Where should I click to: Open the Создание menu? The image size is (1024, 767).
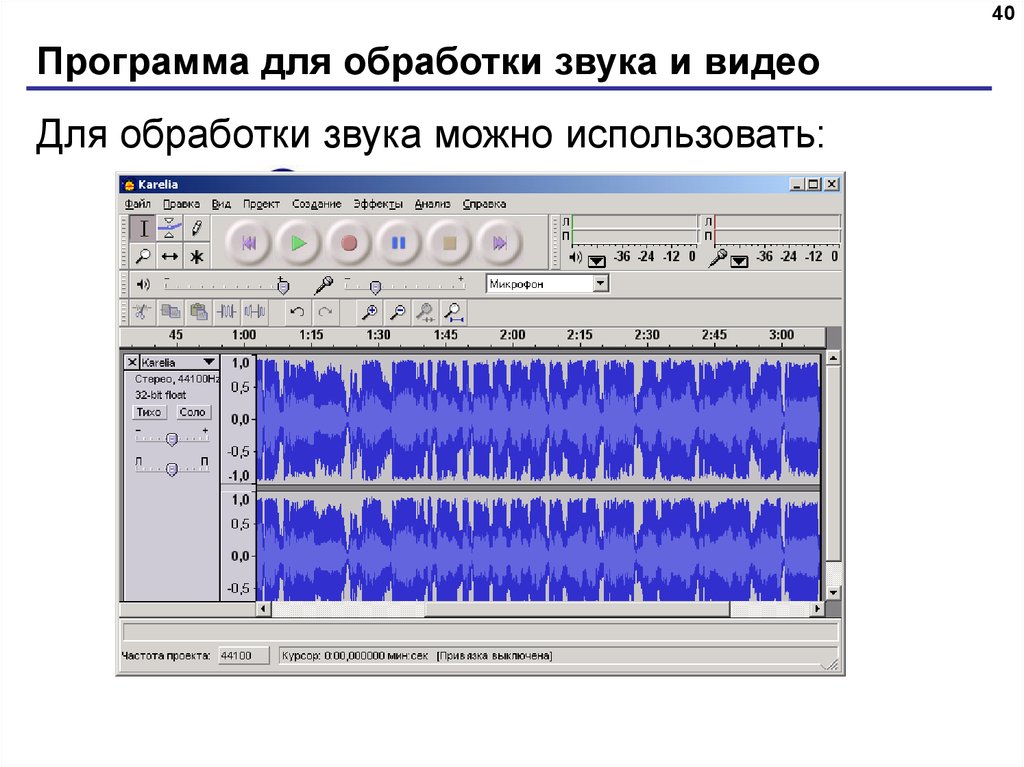pyautogui.click(x=317, y=204)
